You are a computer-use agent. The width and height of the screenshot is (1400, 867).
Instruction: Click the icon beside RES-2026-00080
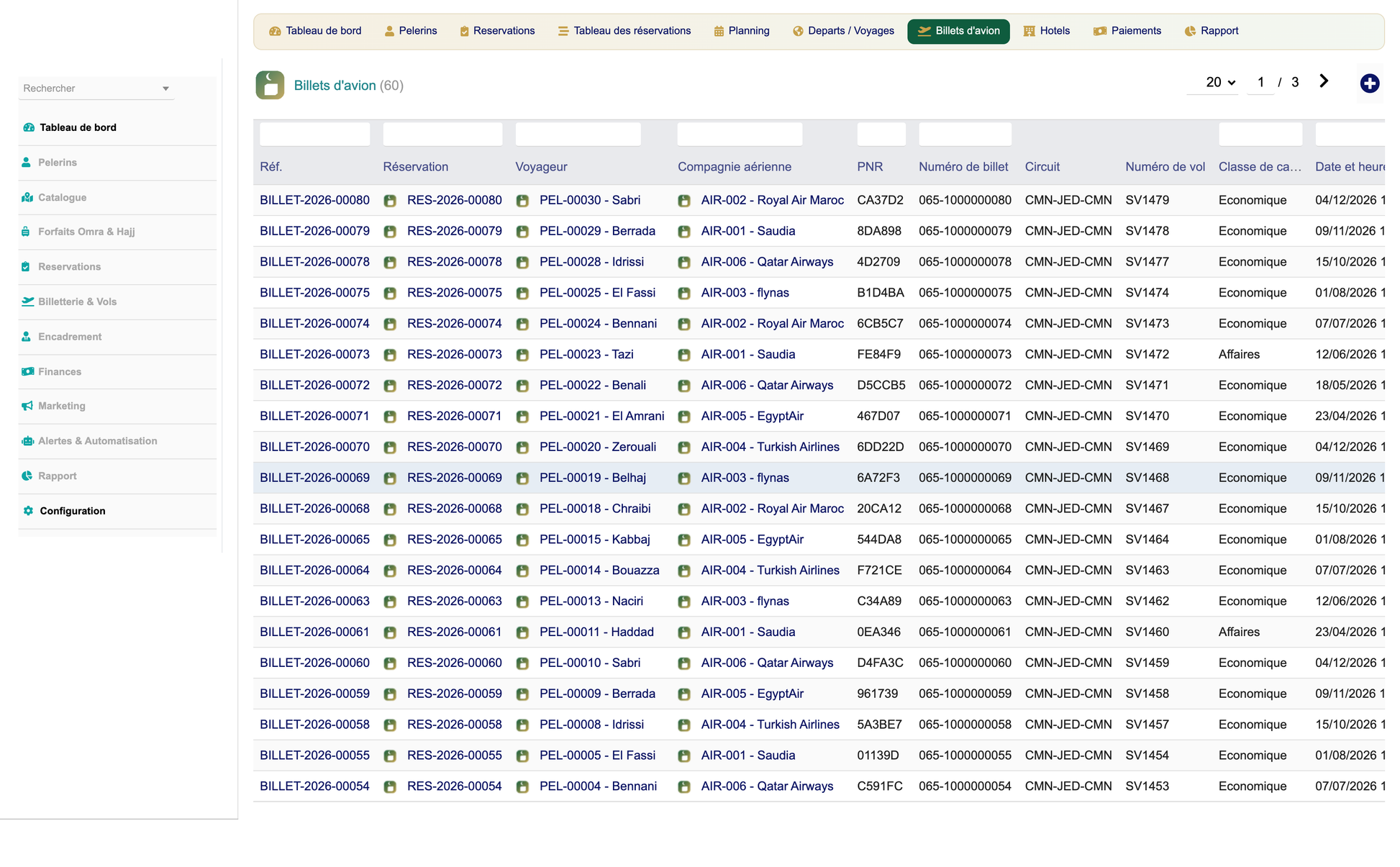(390, 201)
